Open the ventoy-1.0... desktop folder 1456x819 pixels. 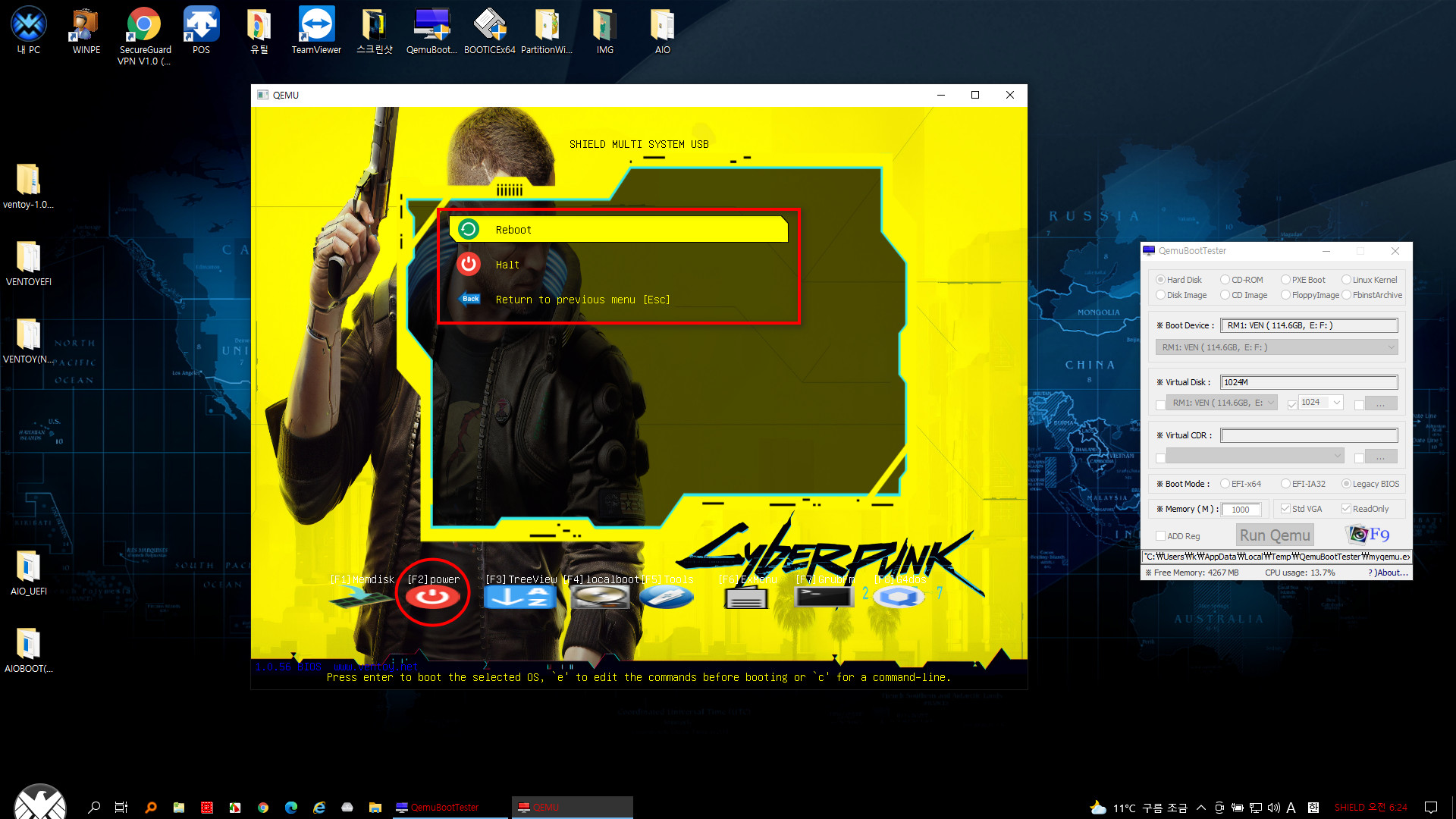coord(28,186)
